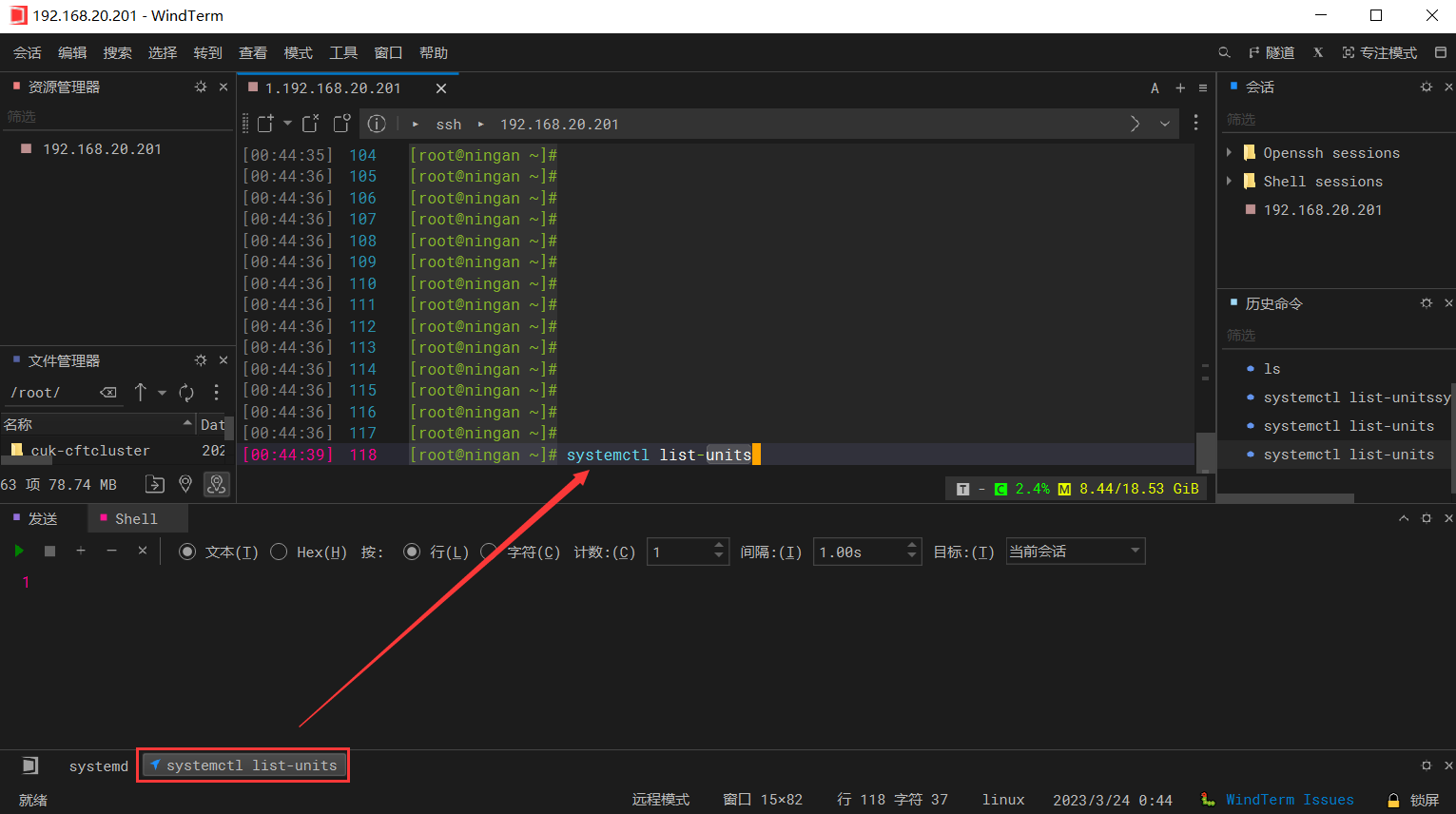1456x814 pixels.
Task: Click location pin icon in file manager
Action: pyautogui.click(x=185, y=484)
